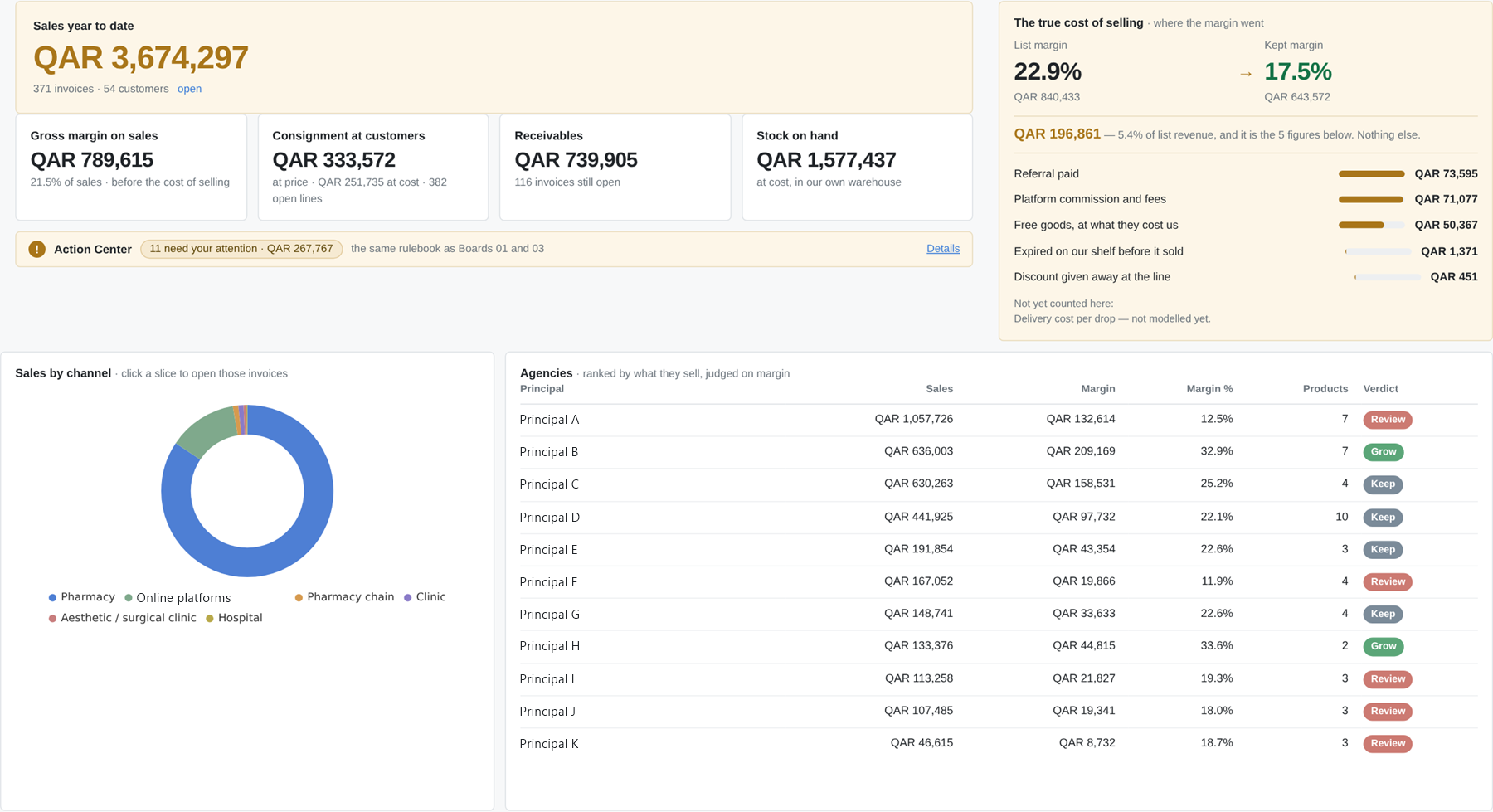Click the '11 need your attention' badge
1493x812 pixels.
[241, 249]
